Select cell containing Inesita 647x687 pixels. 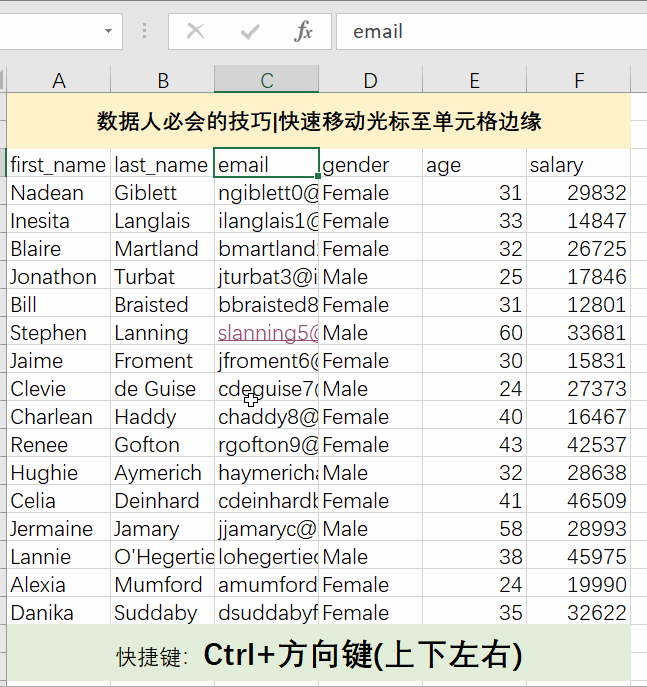[59, 220]
